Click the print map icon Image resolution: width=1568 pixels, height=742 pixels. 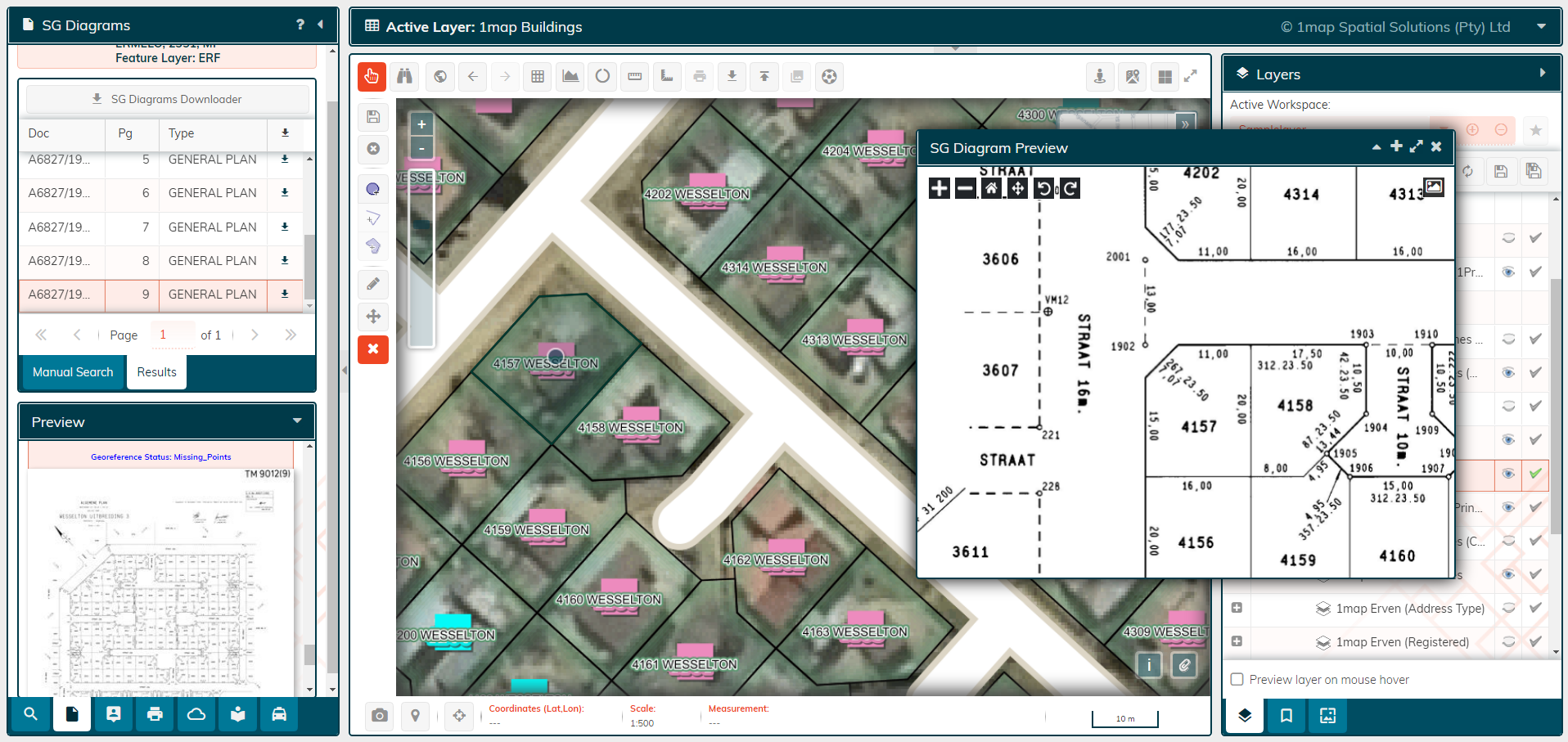tap(700, 76)
